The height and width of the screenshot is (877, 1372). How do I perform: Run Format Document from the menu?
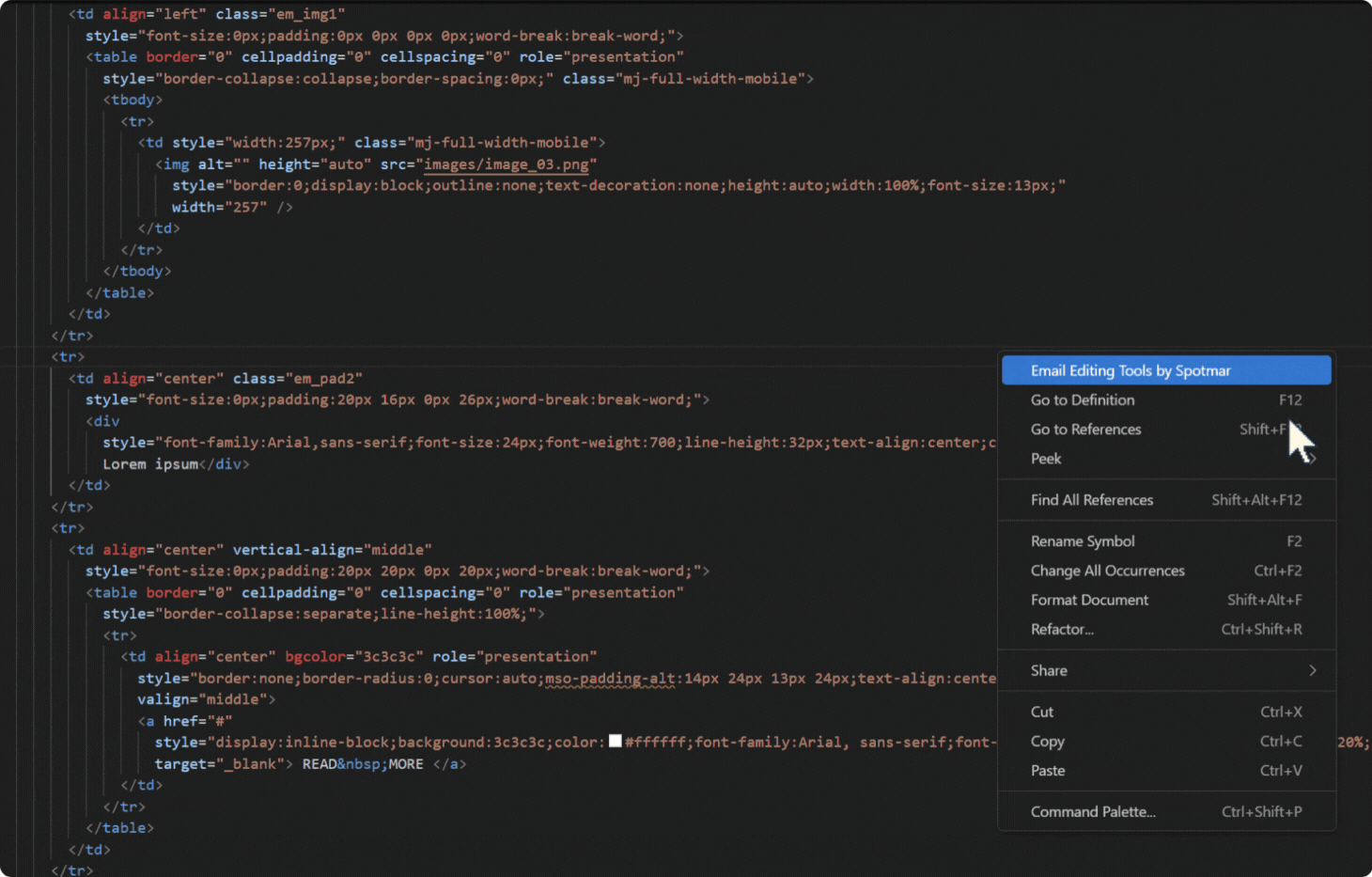pos(1089,600)
